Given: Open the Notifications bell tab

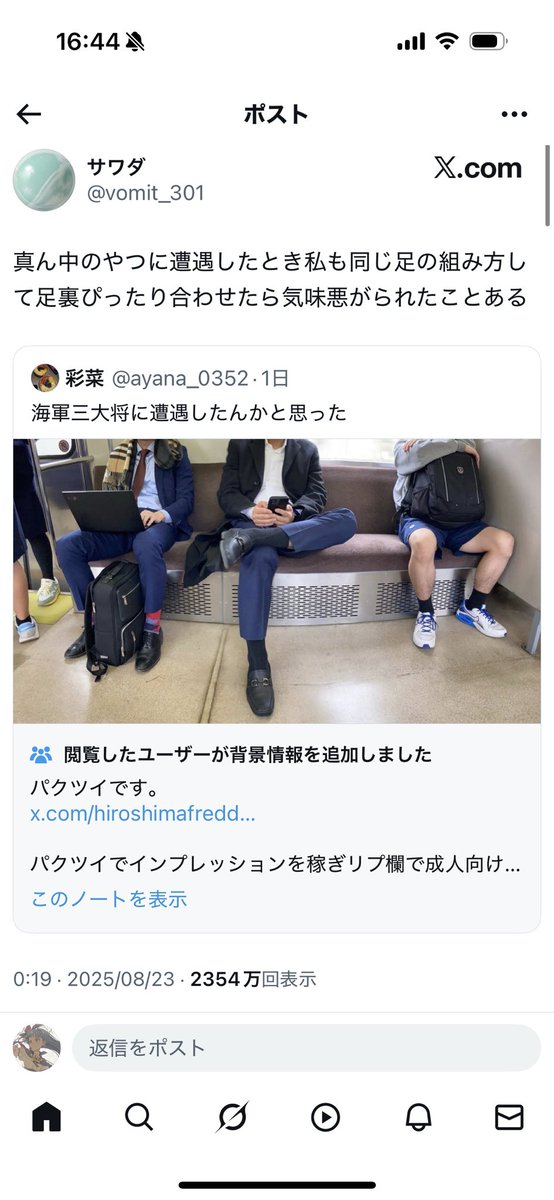Looking at the screenshot, I should (417, 1117).
